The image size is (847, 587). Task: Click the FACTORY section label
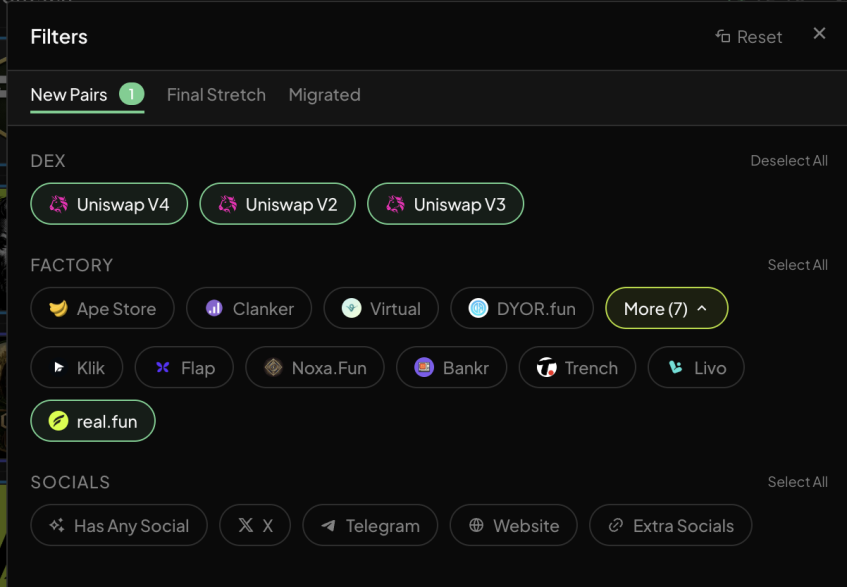pos(72,265)
